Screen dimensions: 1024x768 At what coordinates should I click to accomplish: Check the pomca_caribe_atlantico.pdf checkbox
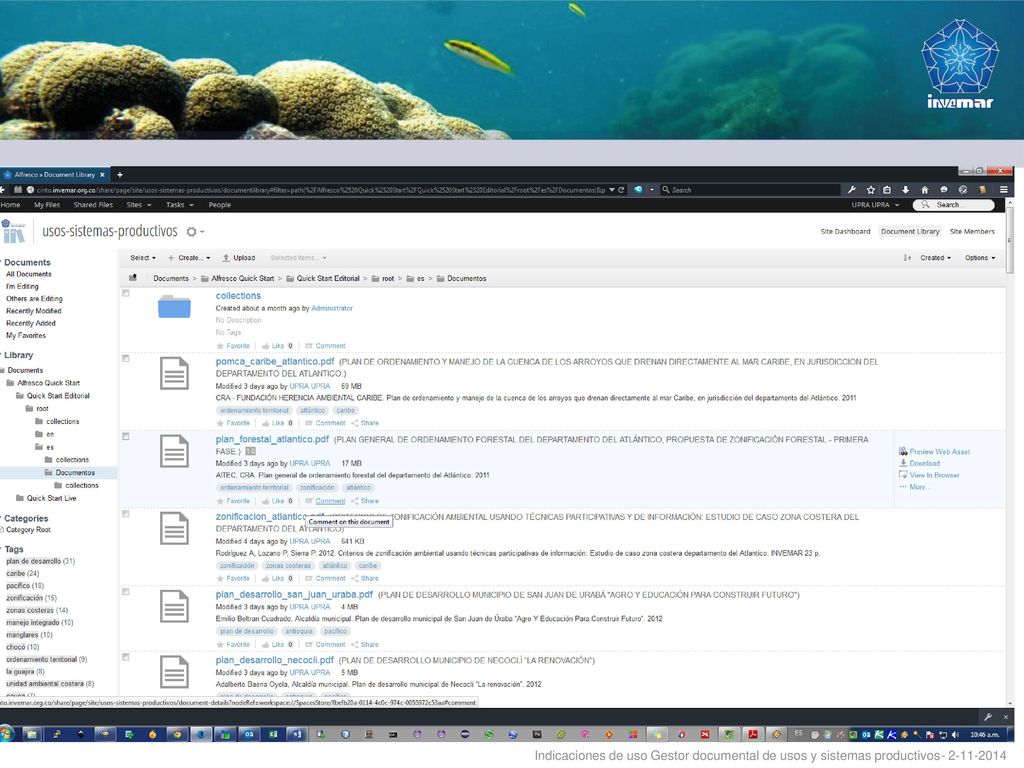[126, 359]
